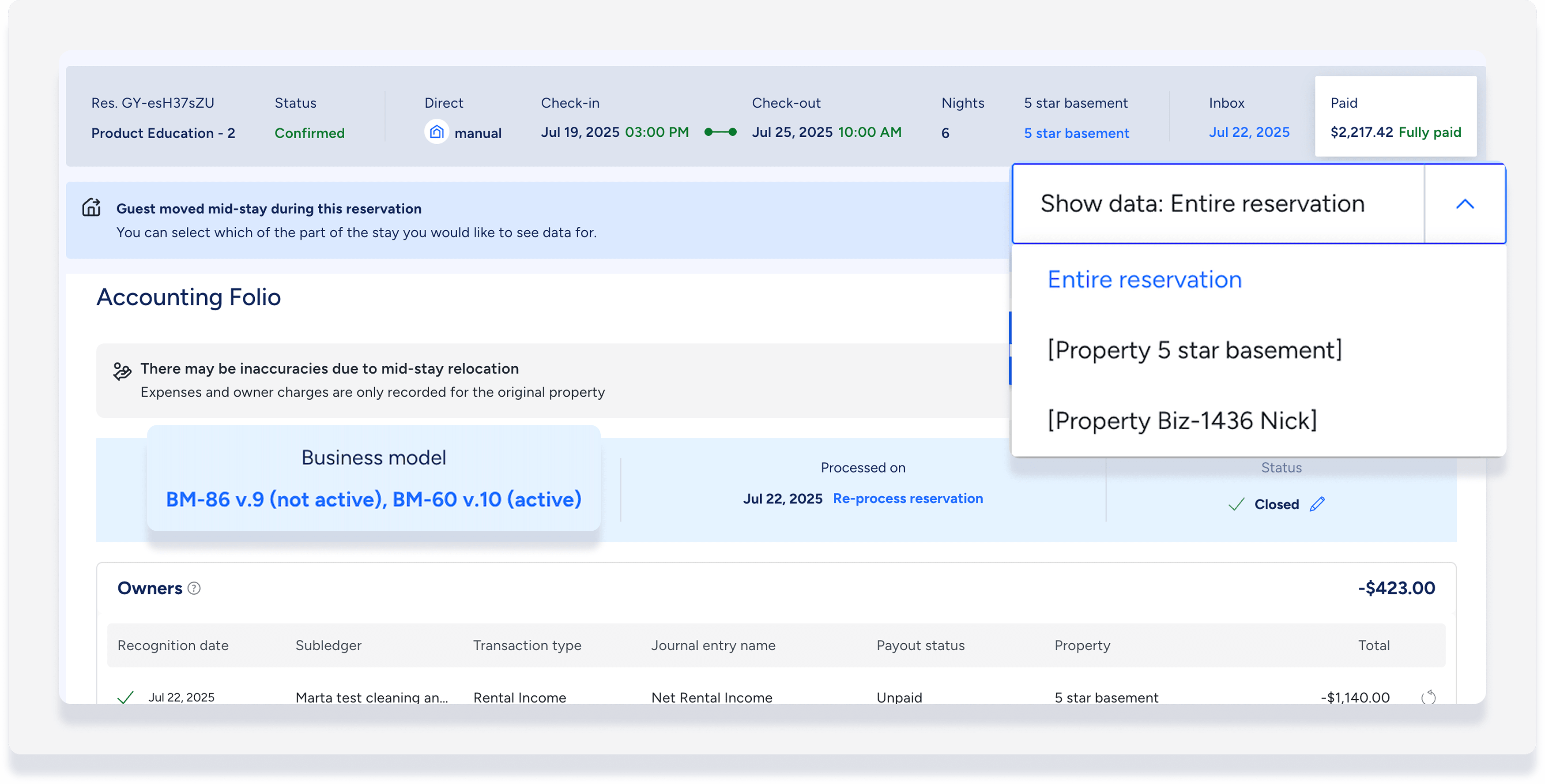This screenshot has width=1545, height=784.
Task: Click the Owners help question mark icon
Action: (x=194, y=588)
